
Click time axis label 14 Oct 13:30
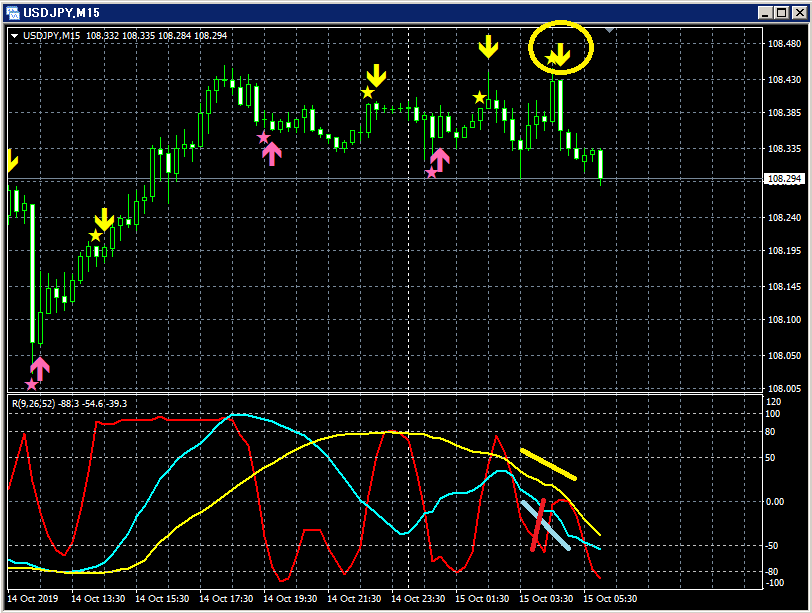[x=98, y=599]
